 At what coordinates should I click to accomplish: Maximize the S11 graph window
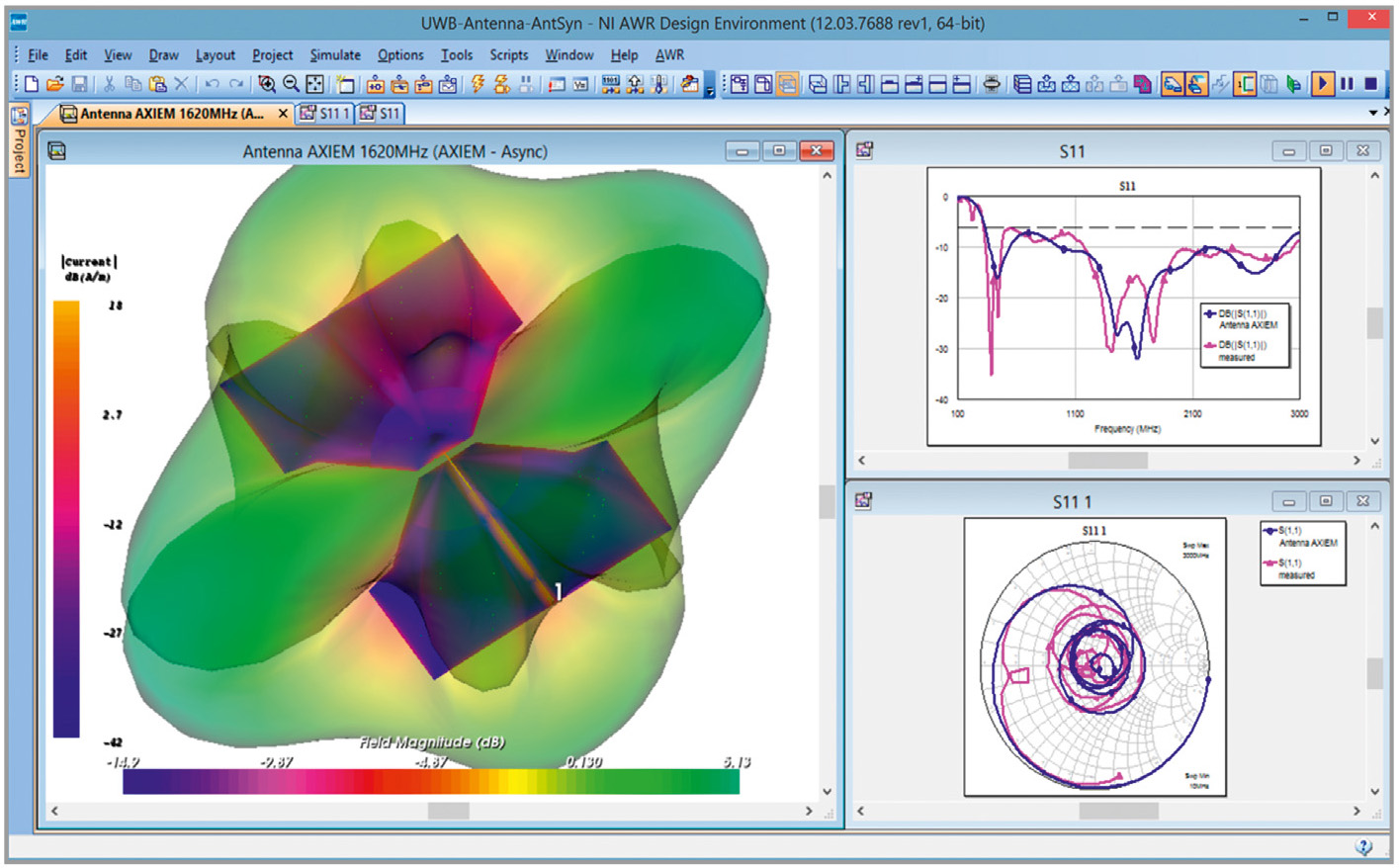pyautogui.click(x=1326, y=150)
